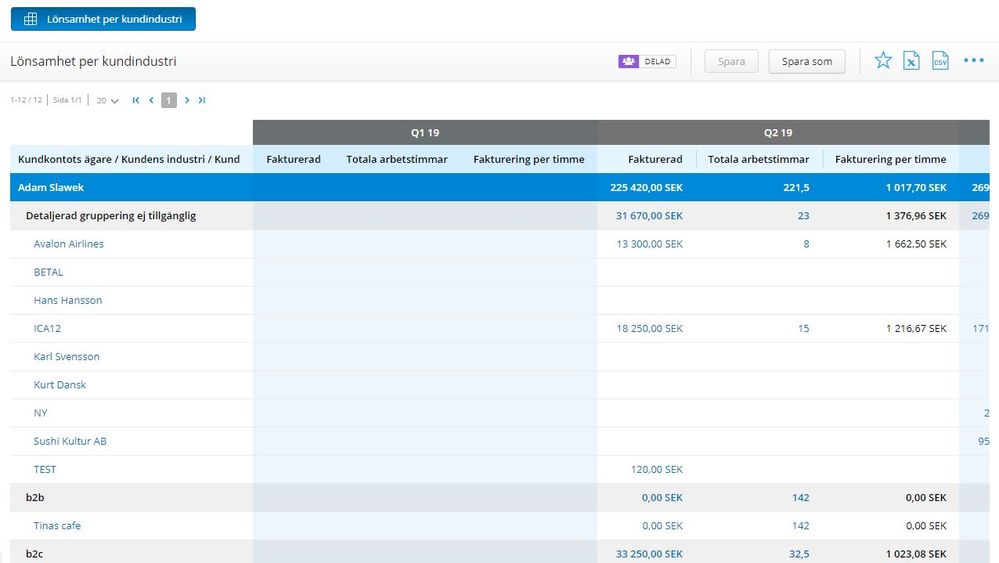Image resolution: width=999 pixels, height=563 pixels.
Task: Click 1 216,67 SEK for ICA12
Action: (916, 329)
